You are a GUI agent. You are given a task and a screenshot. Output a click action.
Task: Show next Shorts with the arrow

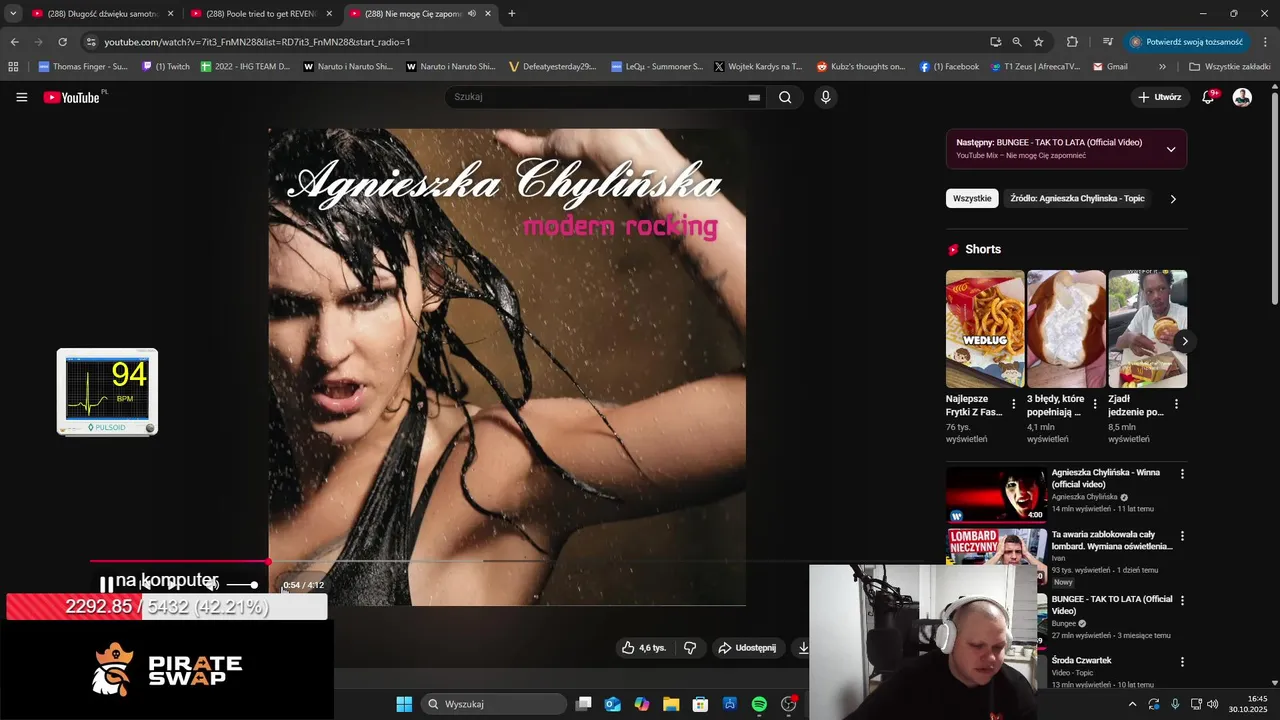point(1185,341)
